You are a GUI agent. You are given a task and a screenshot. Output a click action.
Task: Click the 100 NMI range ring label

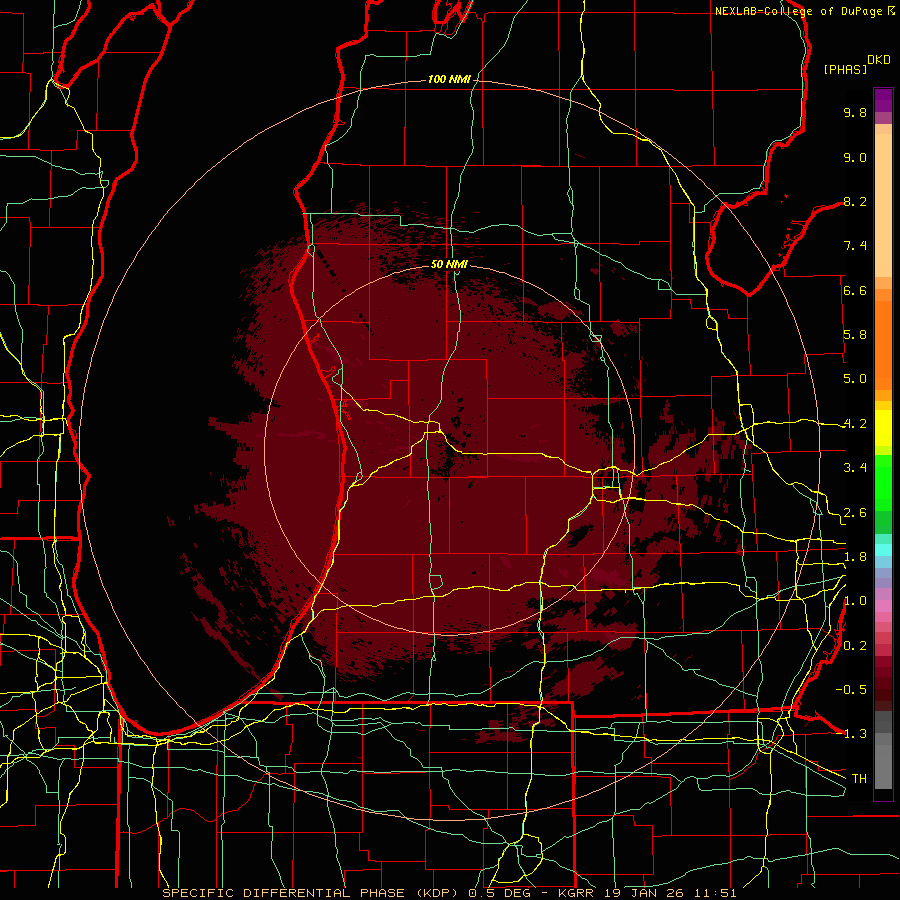click(449, 79)
